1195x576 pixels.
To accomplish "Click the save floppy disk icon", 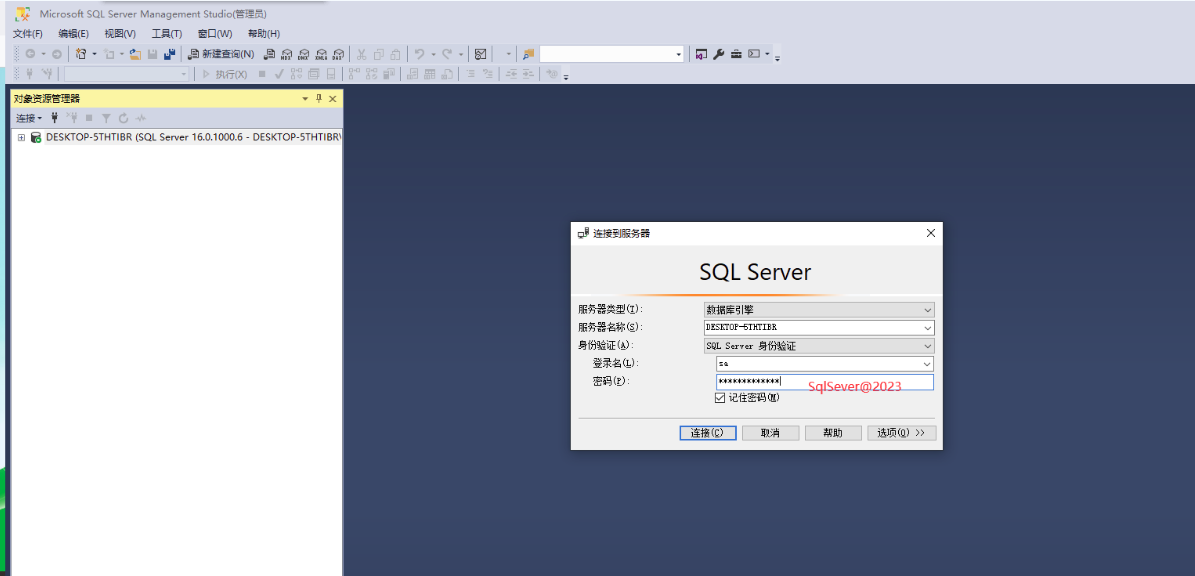I will coord(152,54).
